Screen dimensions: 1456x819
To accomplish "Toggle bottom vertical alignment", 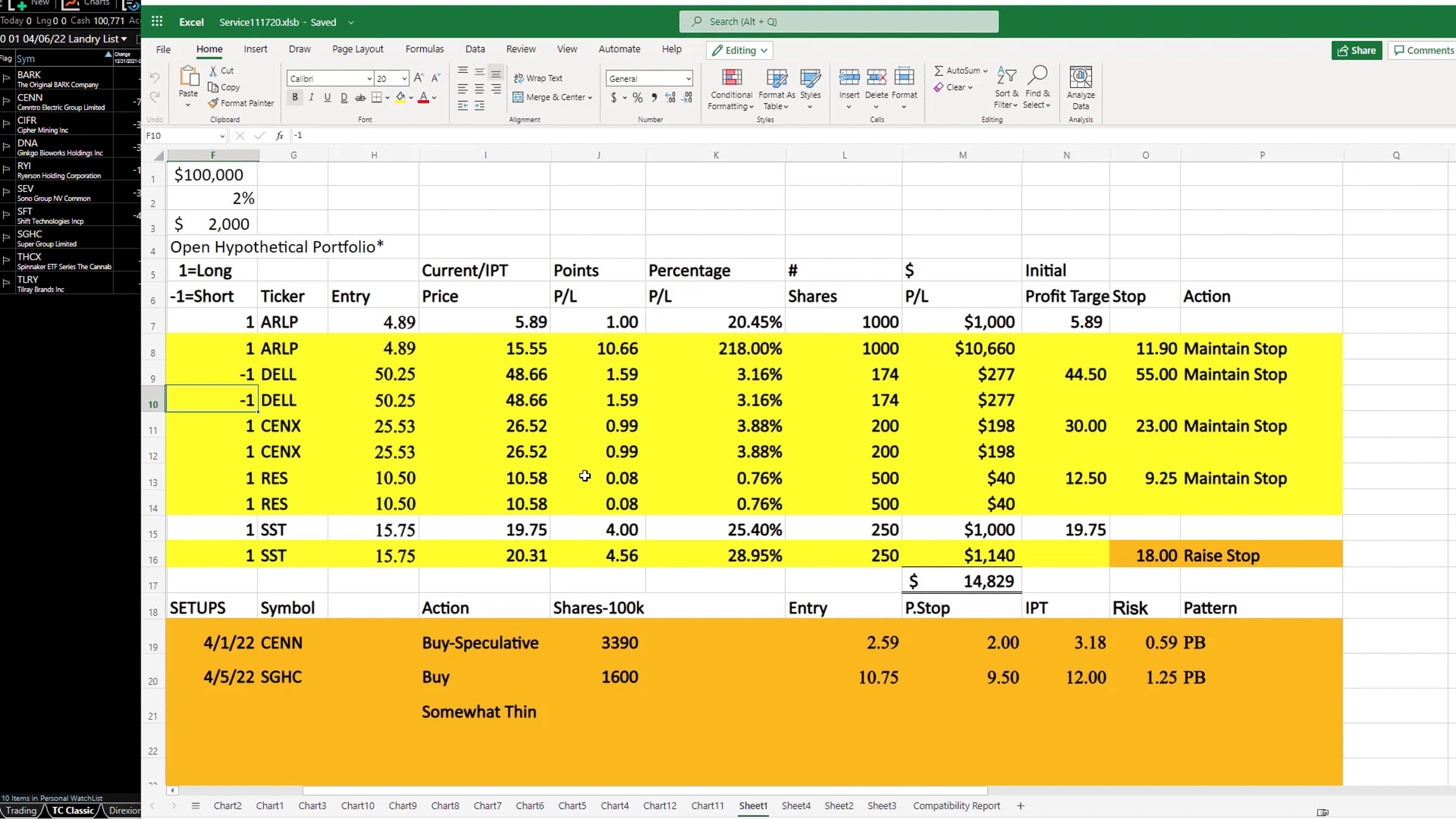I will tap(496, 72).
